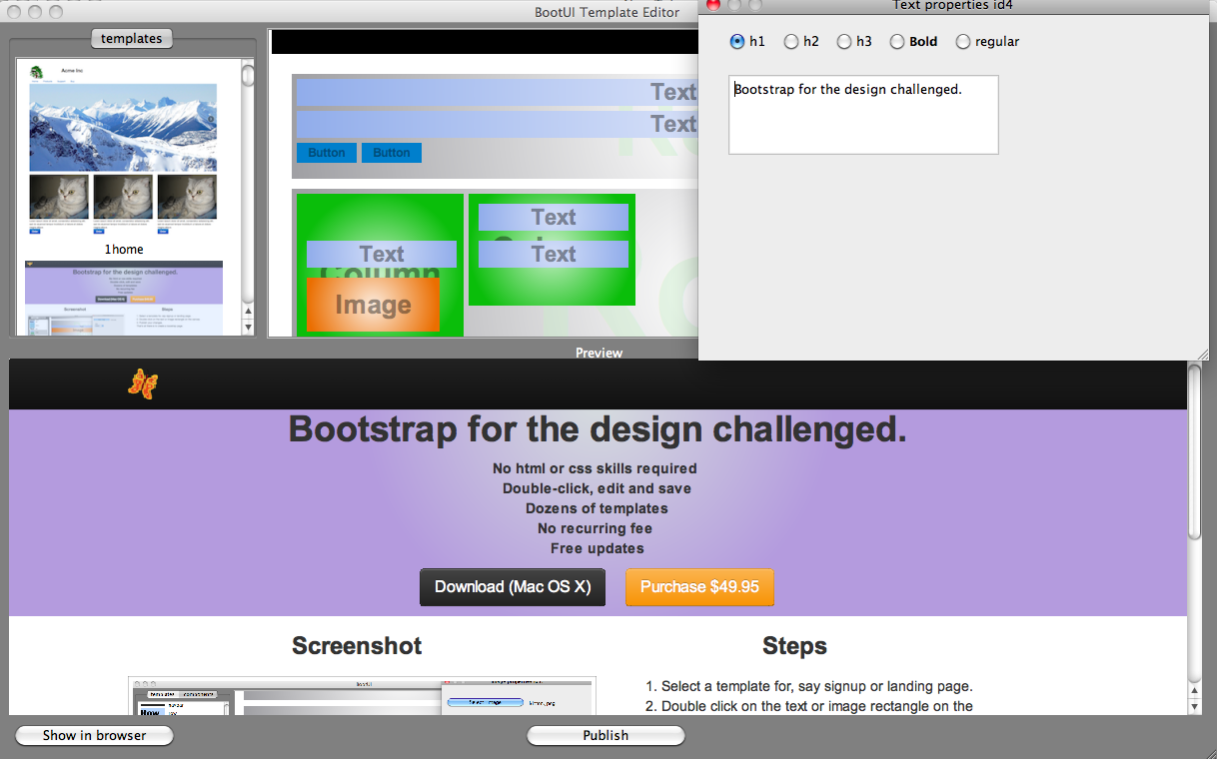
Task: Click the Acme Inc logo in the 1home template
Action: 40,74
